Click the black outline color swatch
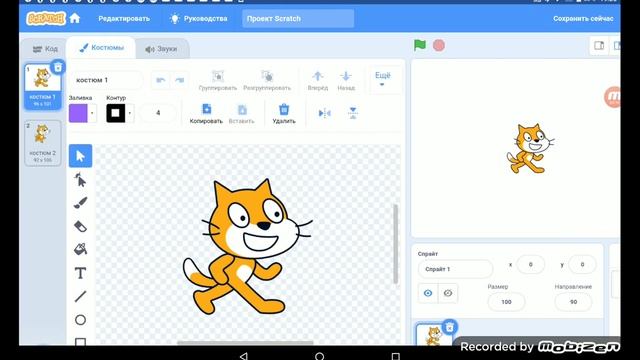Viewport: 640px width, 360px height. (116, 113)
